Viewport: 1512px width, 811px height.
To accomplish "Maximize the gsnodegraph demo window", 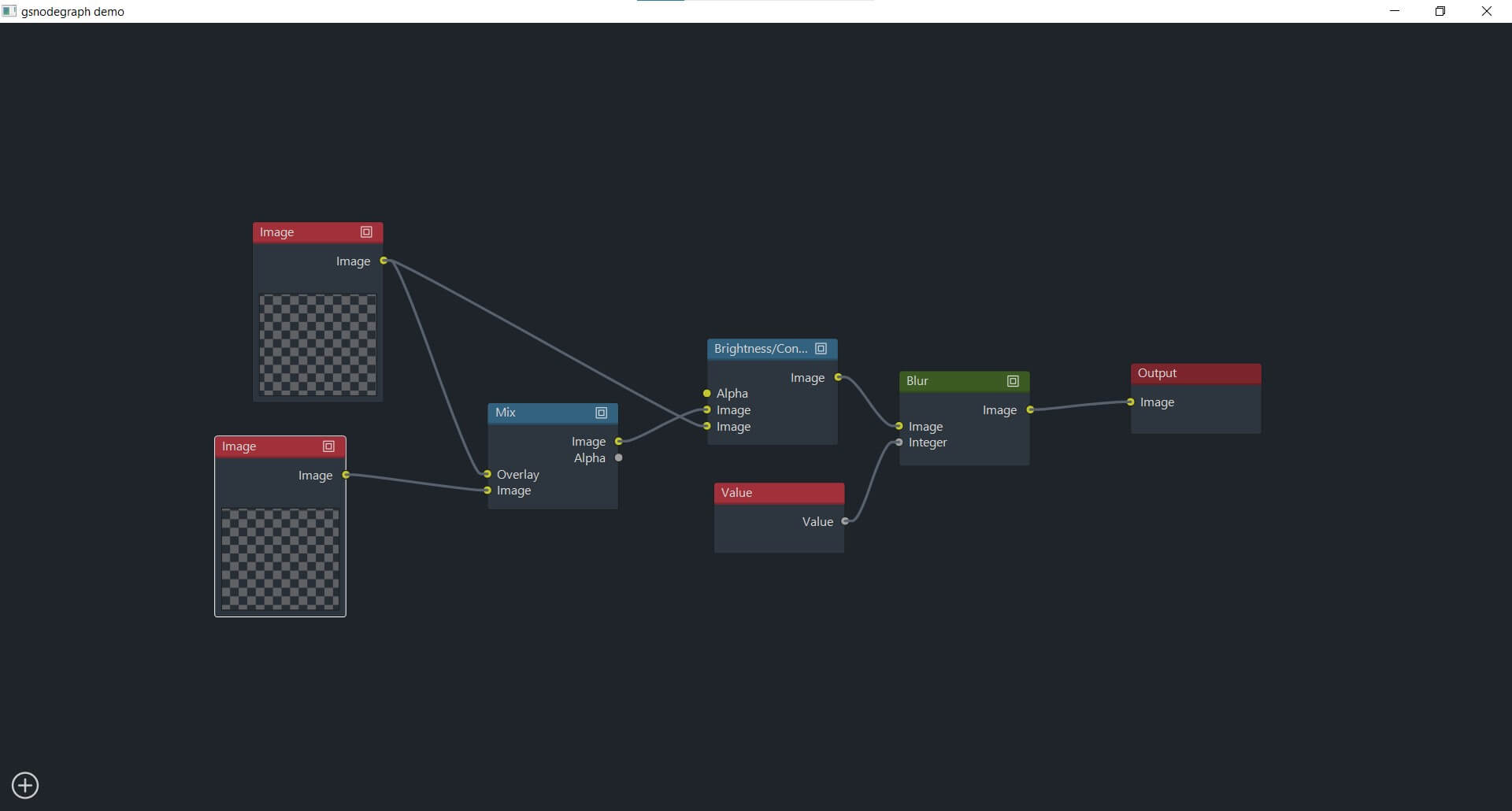I will coord(1440,11).
